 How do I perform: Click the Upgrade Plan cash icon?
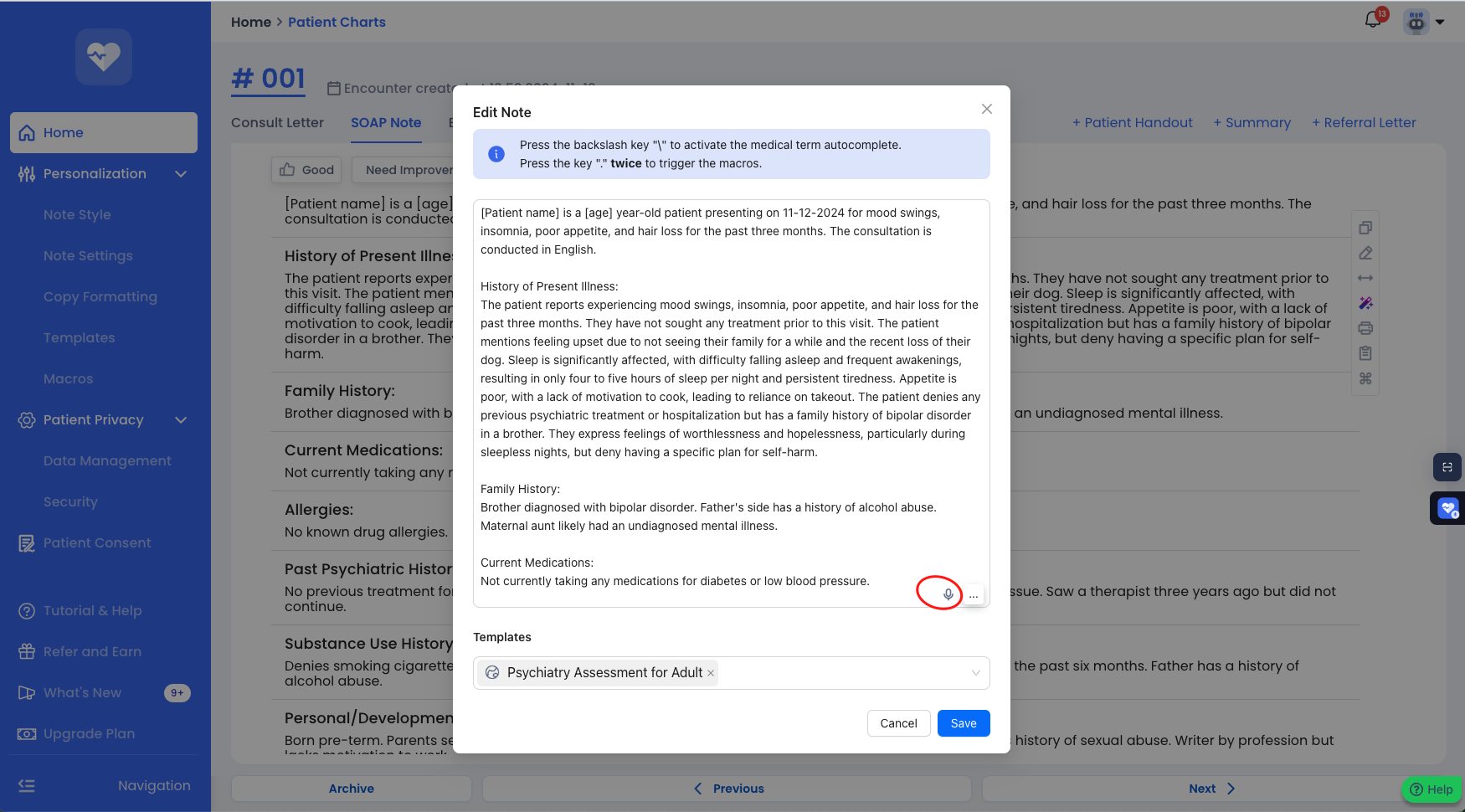tap(27, 734)
